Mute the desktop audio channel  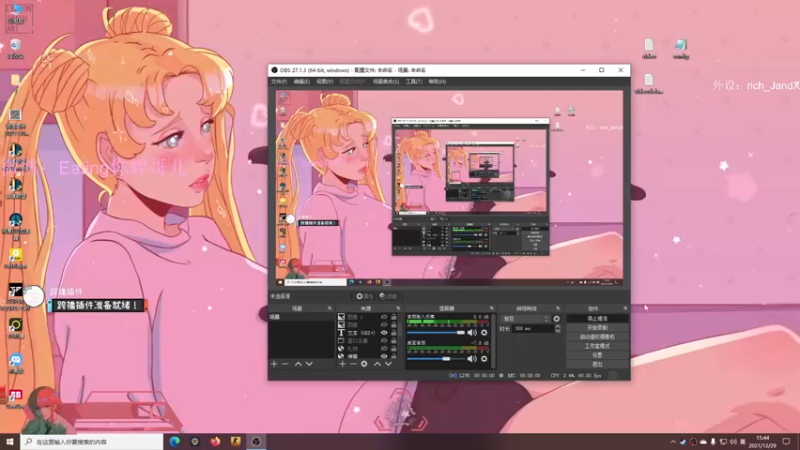[x=472, y=359]
